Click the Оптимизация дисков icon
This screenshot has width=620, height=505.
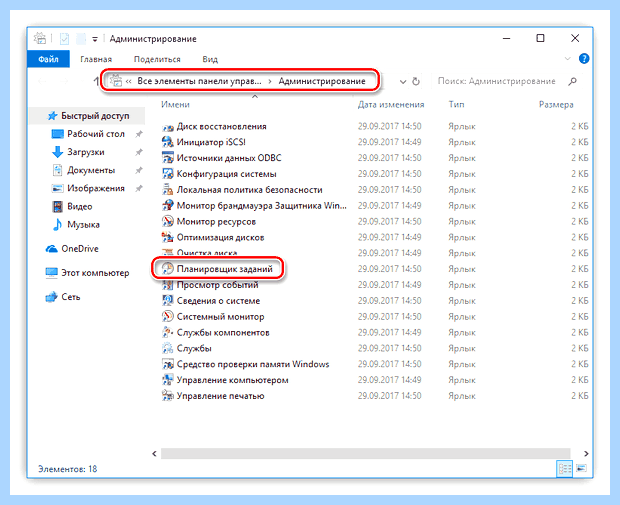coord(168,237)
